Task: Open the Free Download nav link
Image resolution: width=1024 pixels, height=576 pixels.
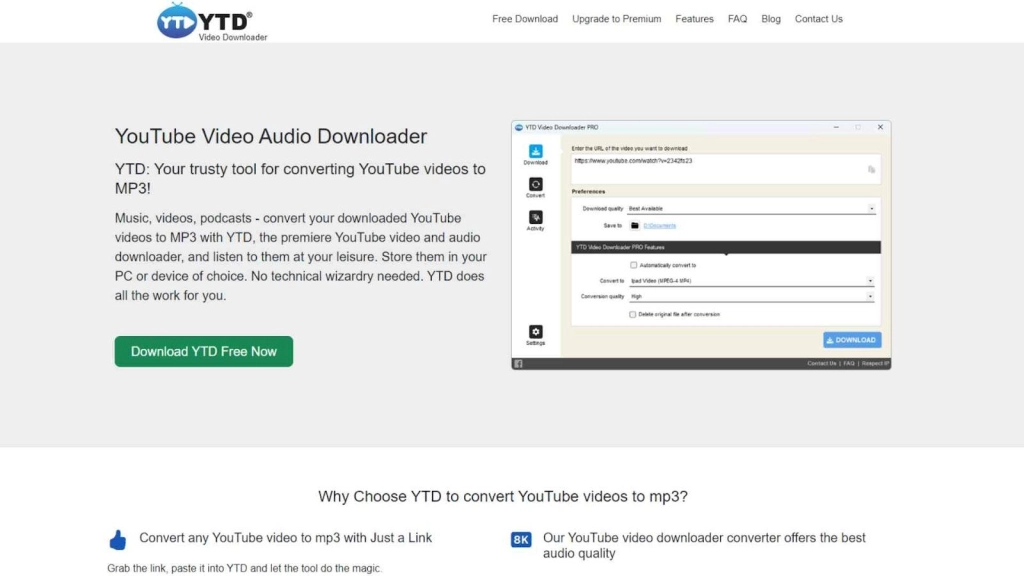Action: 524,19
